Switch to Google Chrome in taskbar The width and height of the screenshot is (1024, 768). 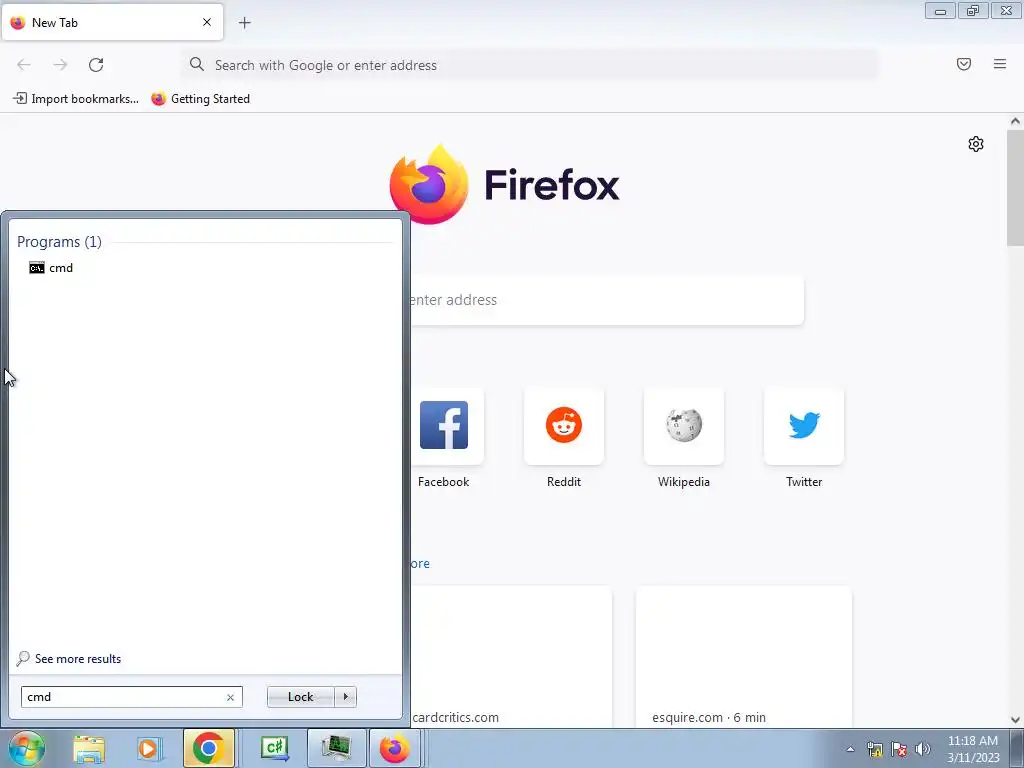[x=209, y=748]
